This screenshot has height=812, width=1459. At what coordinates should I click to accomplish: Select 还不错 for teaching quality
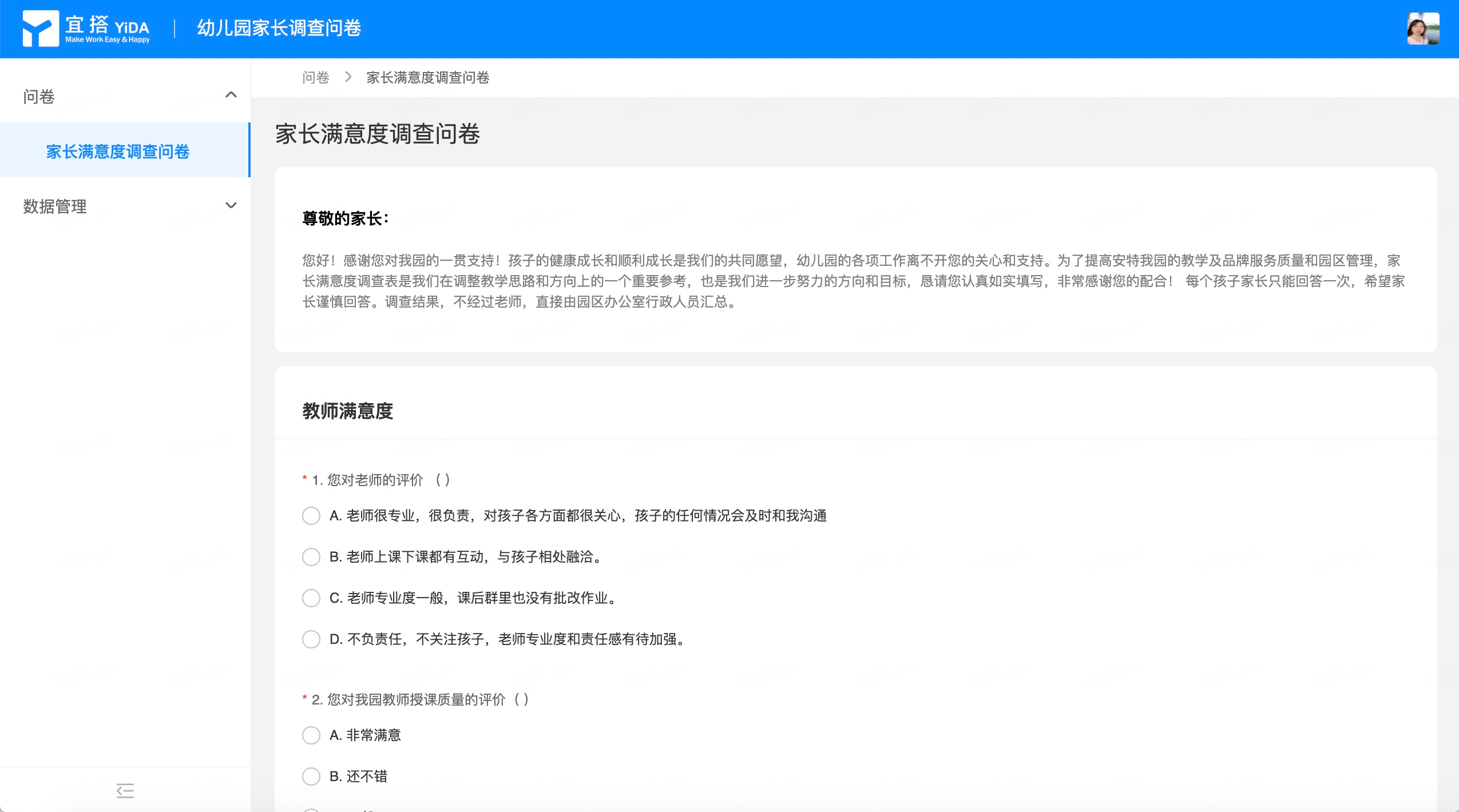[x=311, y=777]
